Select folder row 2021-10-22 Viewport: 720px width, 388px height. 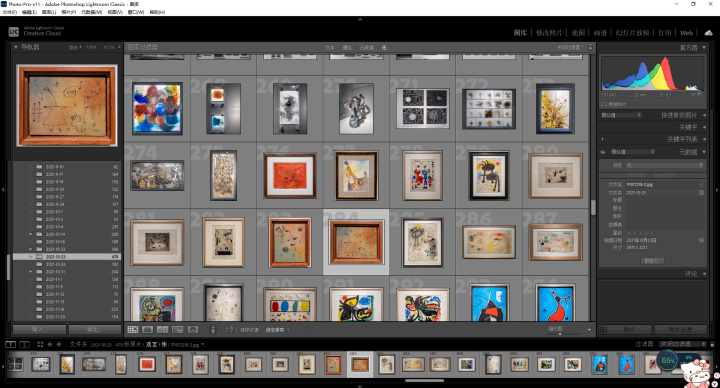click(x=67, y=249)
